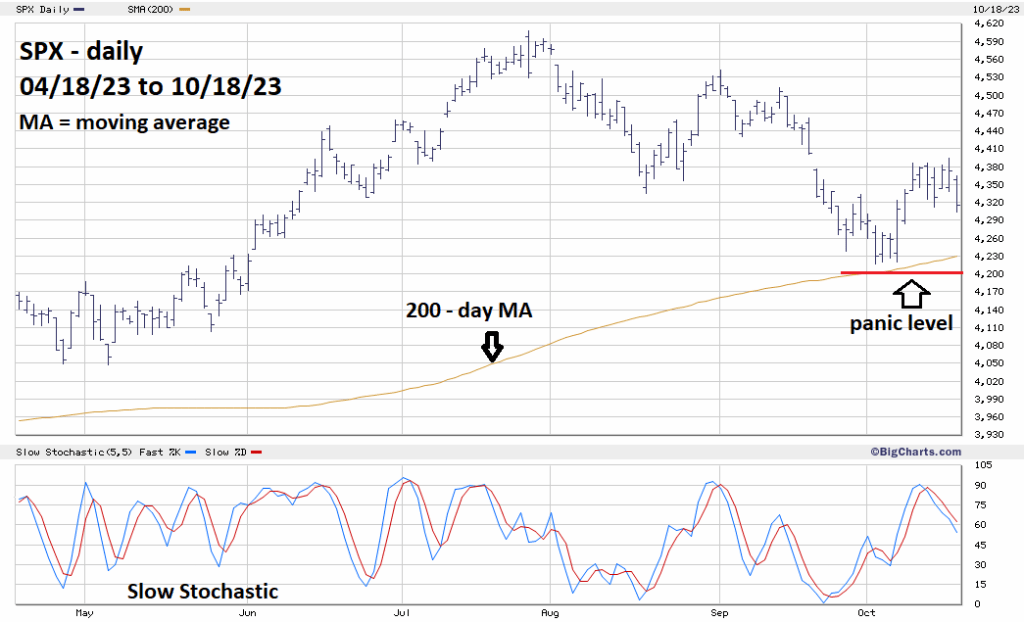Click the May label on time axis
Screen dimensions: 1024x622
point(84,610)
